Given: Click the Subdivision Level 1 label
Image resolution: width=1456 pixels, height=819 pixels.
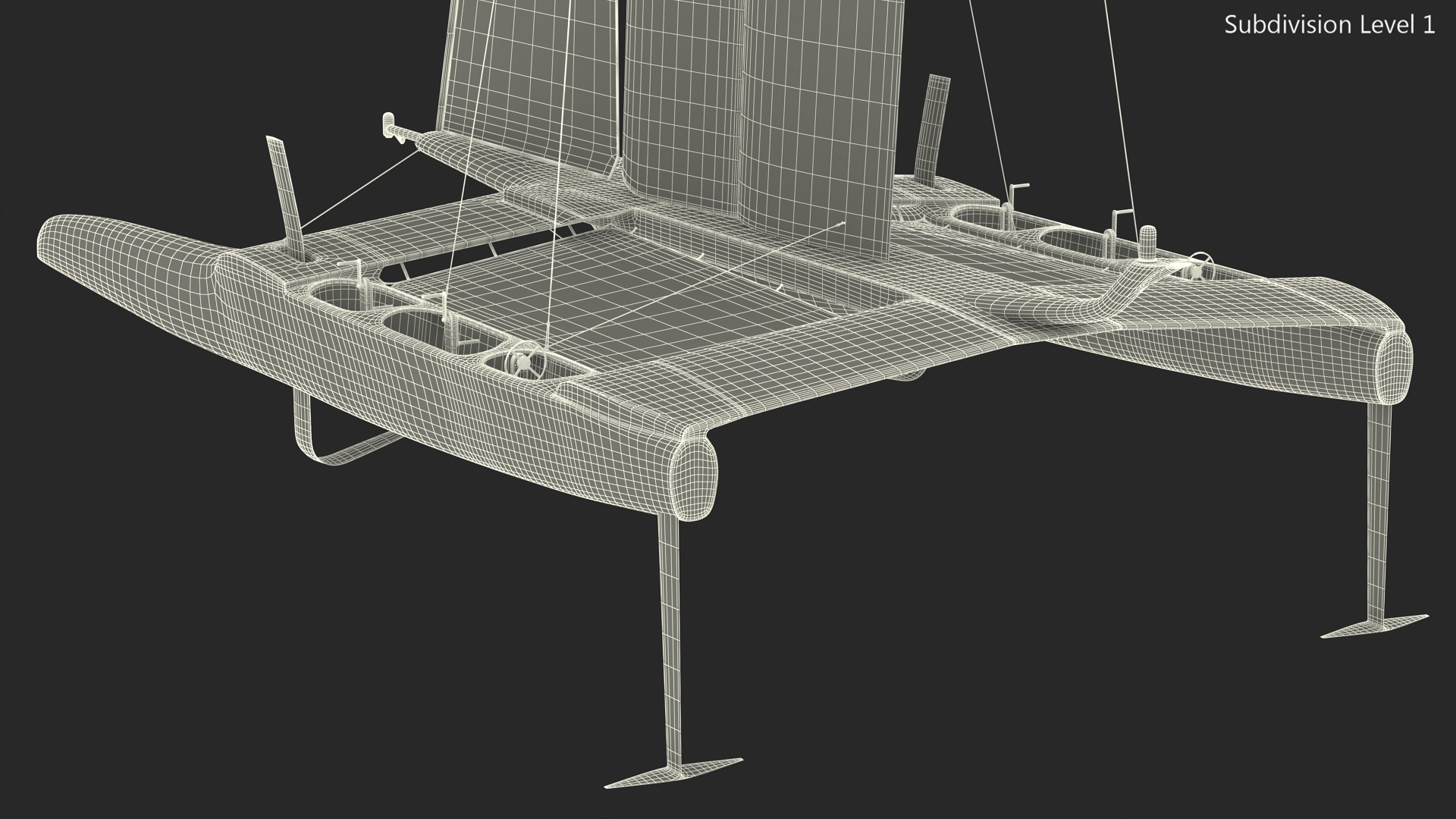Looking at the screenshot, I should point(1329,25).
